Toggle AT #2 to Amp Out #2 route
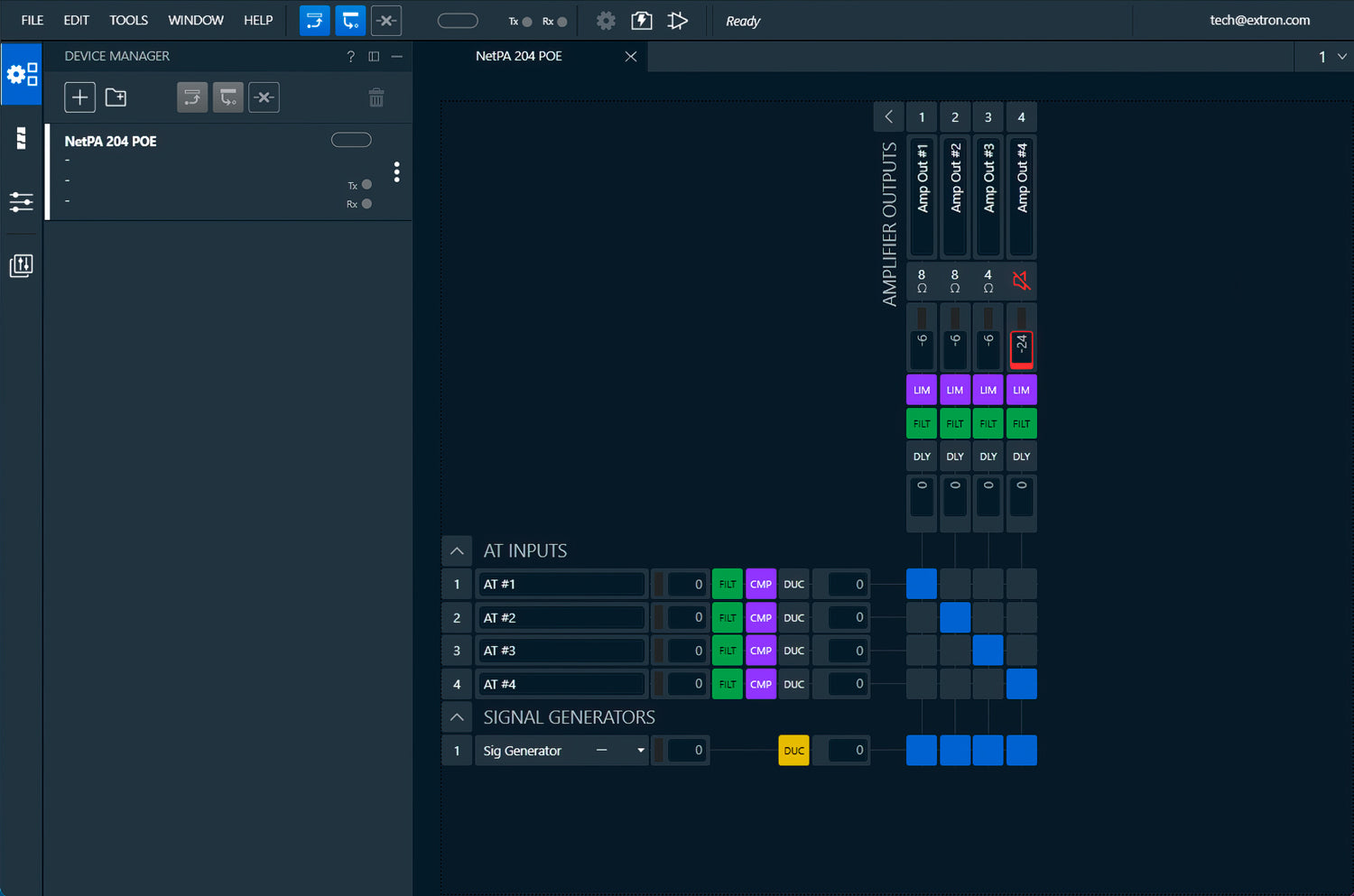This screenshot has width=1354, height=896. tap(955, 617)
